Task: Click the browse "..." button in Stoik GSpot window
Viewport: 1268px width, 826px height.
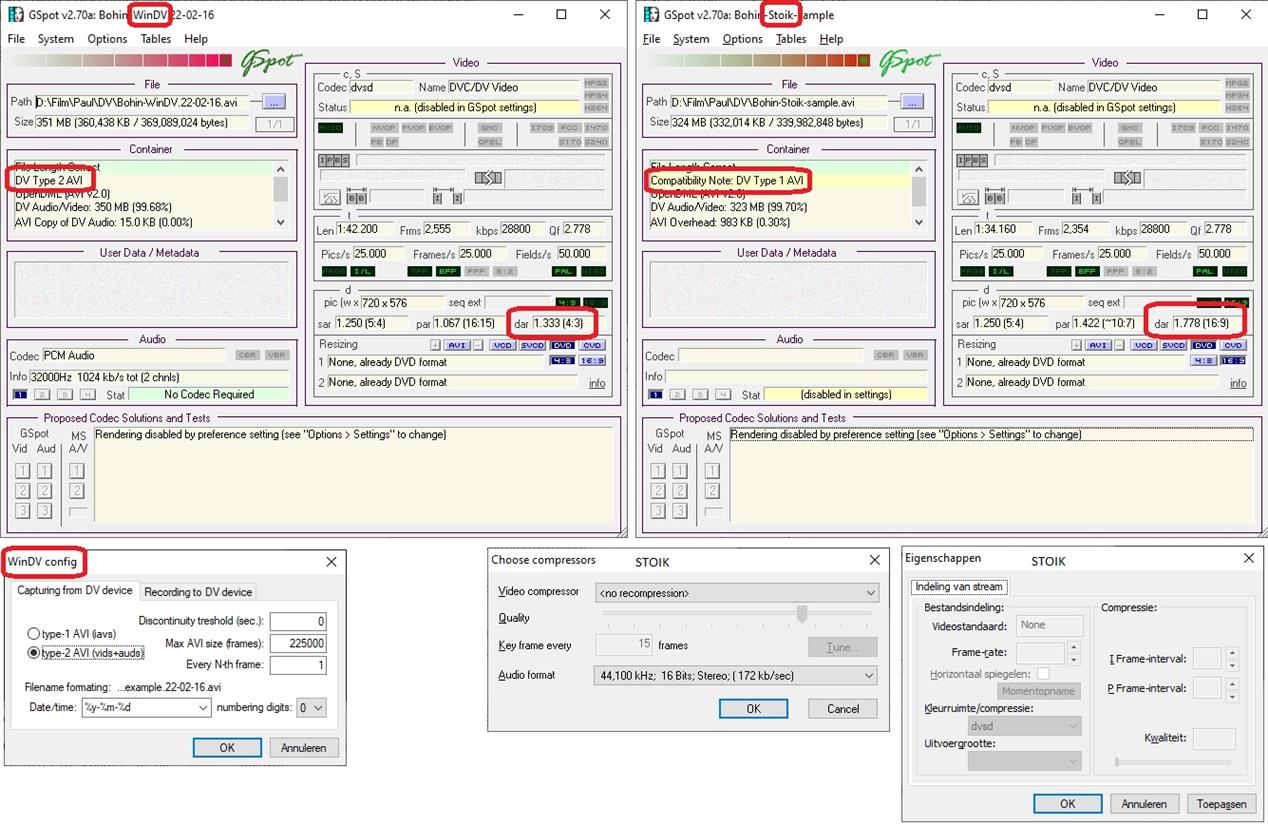Action: pos(911,101)
